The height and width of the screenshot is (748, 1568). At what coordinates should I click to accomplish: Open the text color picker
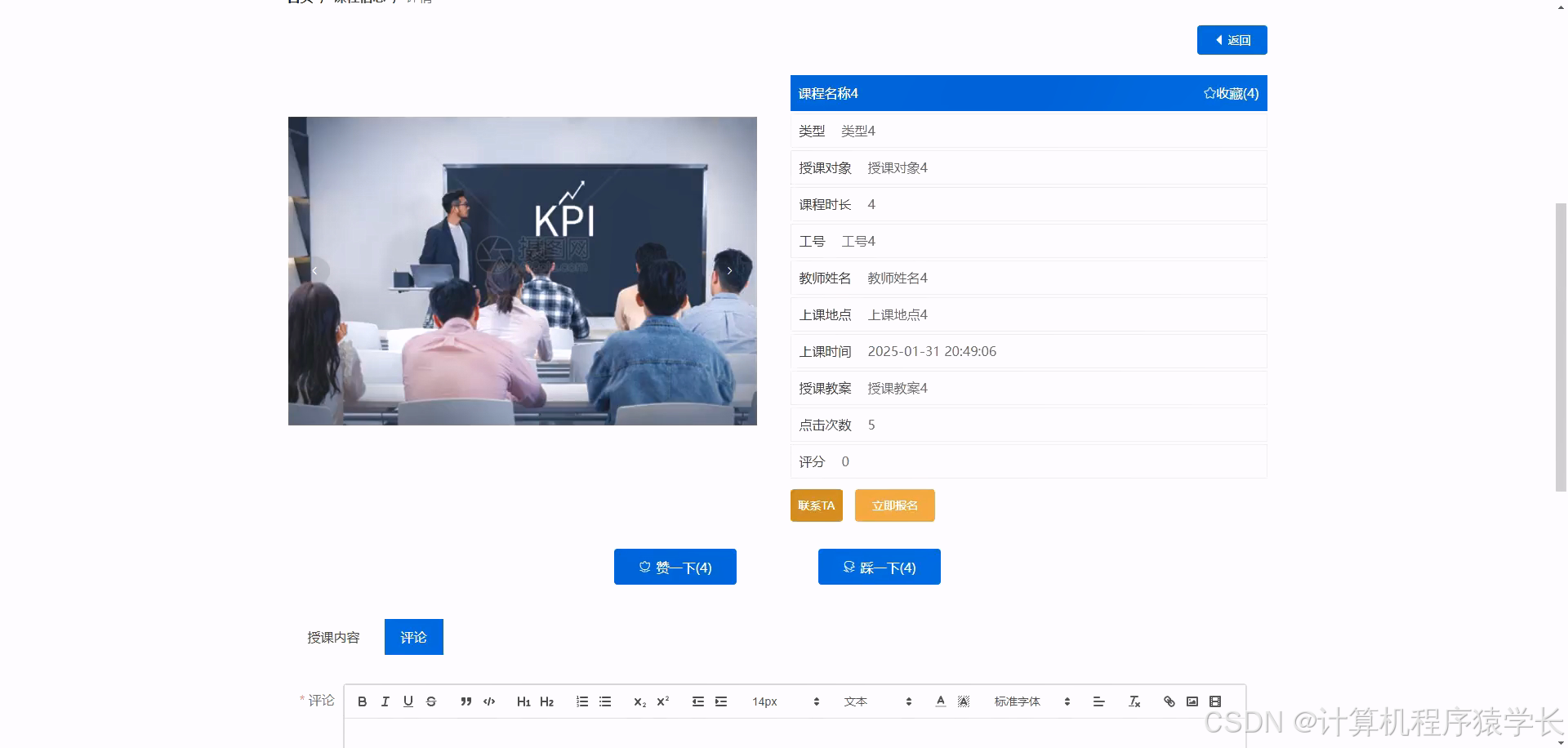point(940,701)
